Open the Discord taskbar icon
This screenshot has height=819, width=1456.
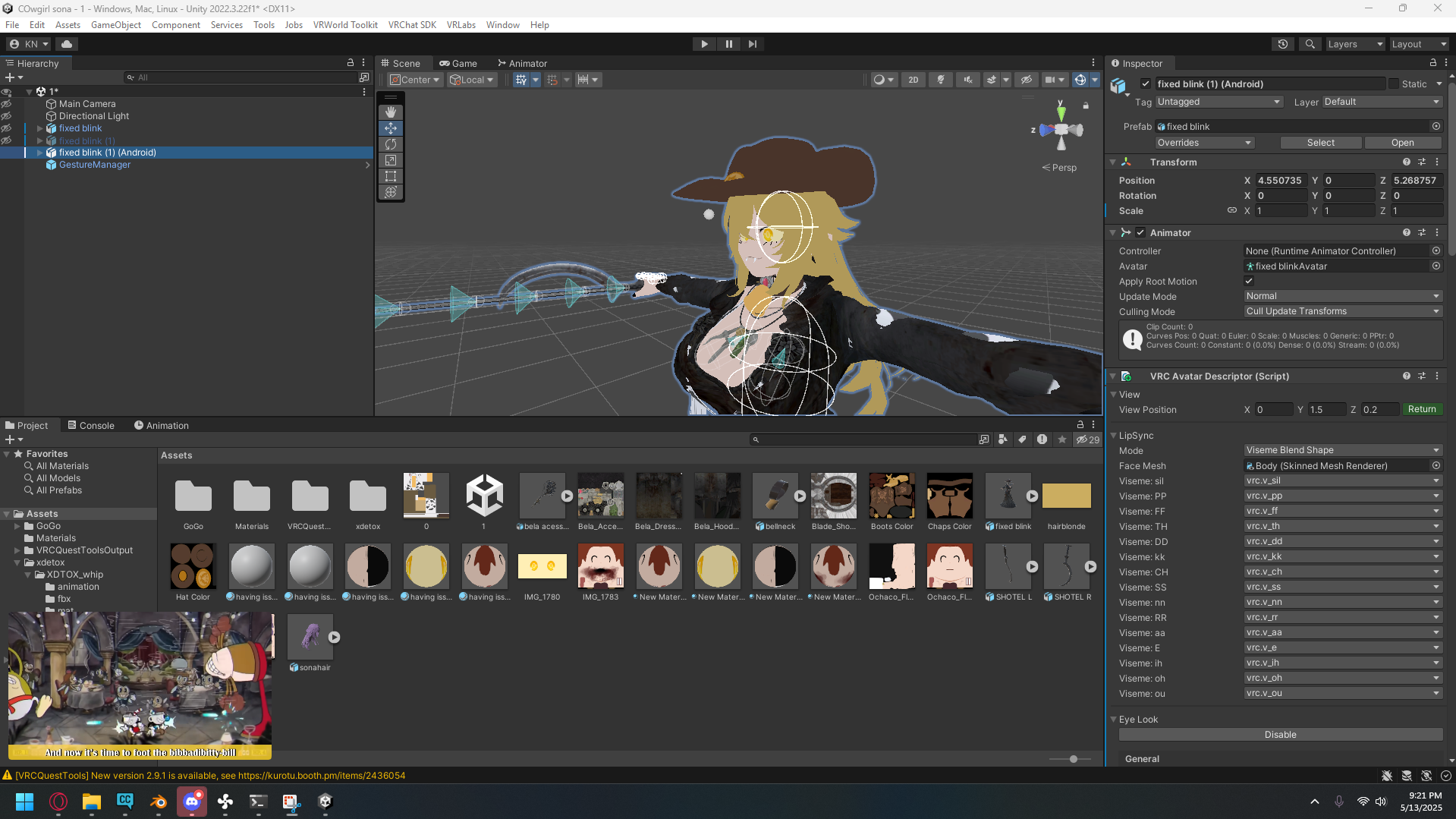[x=192, y=802]
